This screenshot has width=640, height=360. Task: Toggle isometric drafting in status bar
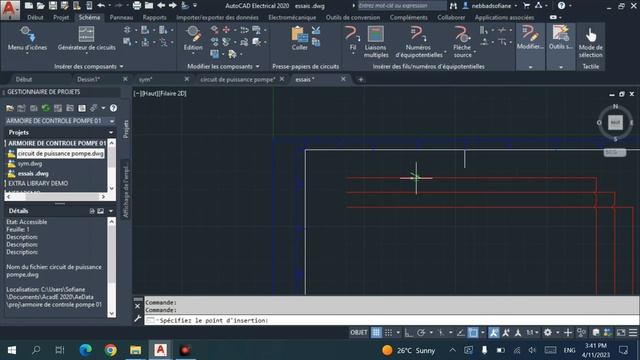[441, 333]
